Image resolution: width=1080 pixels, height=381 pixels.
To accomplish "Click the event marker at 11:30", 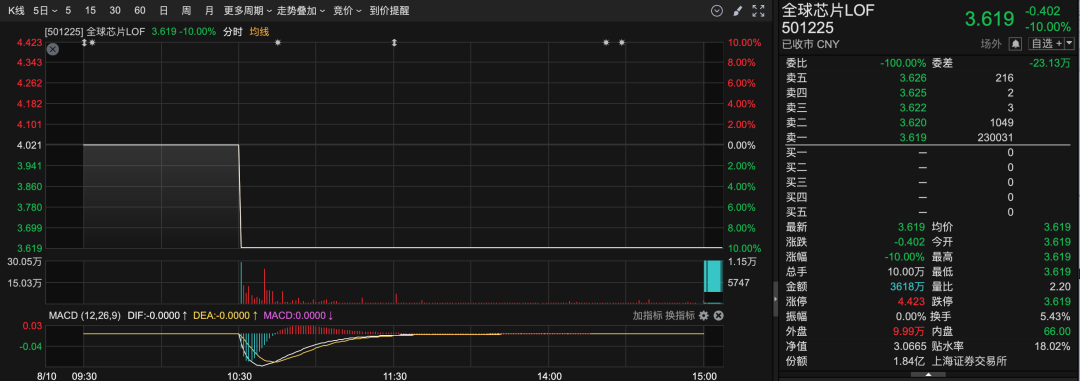I will [x=394, y=43].
